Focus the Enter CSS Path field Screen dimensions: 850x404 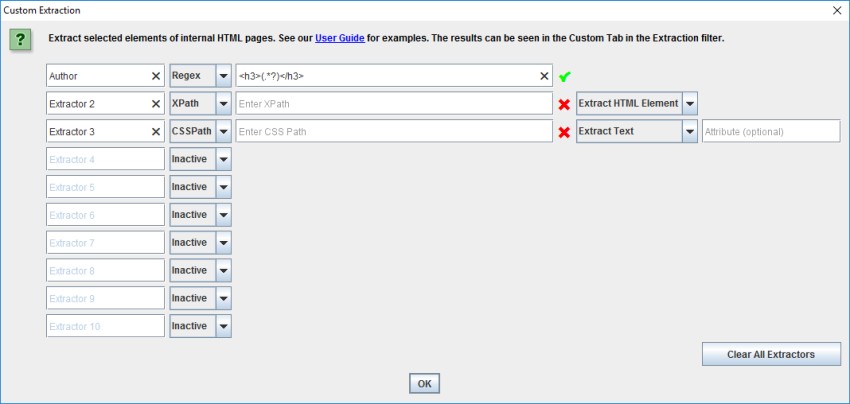pyautogui.click(x=394, y=131)
